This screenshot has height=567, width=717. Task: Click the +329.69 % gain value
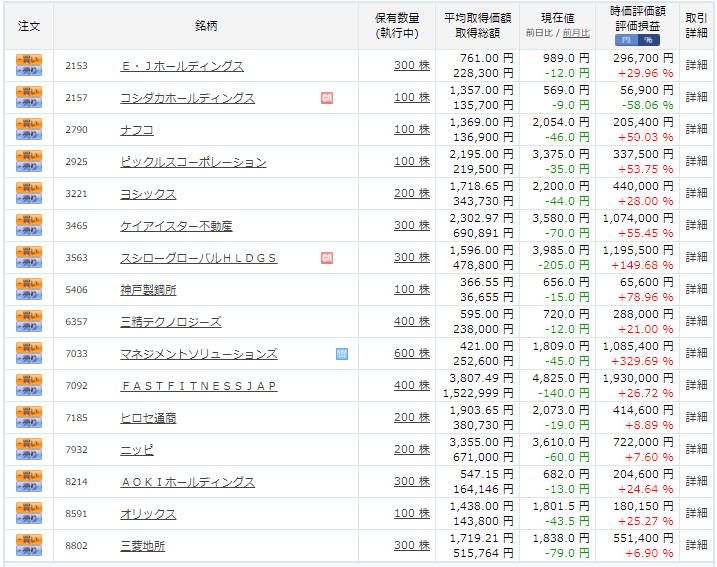642,361
